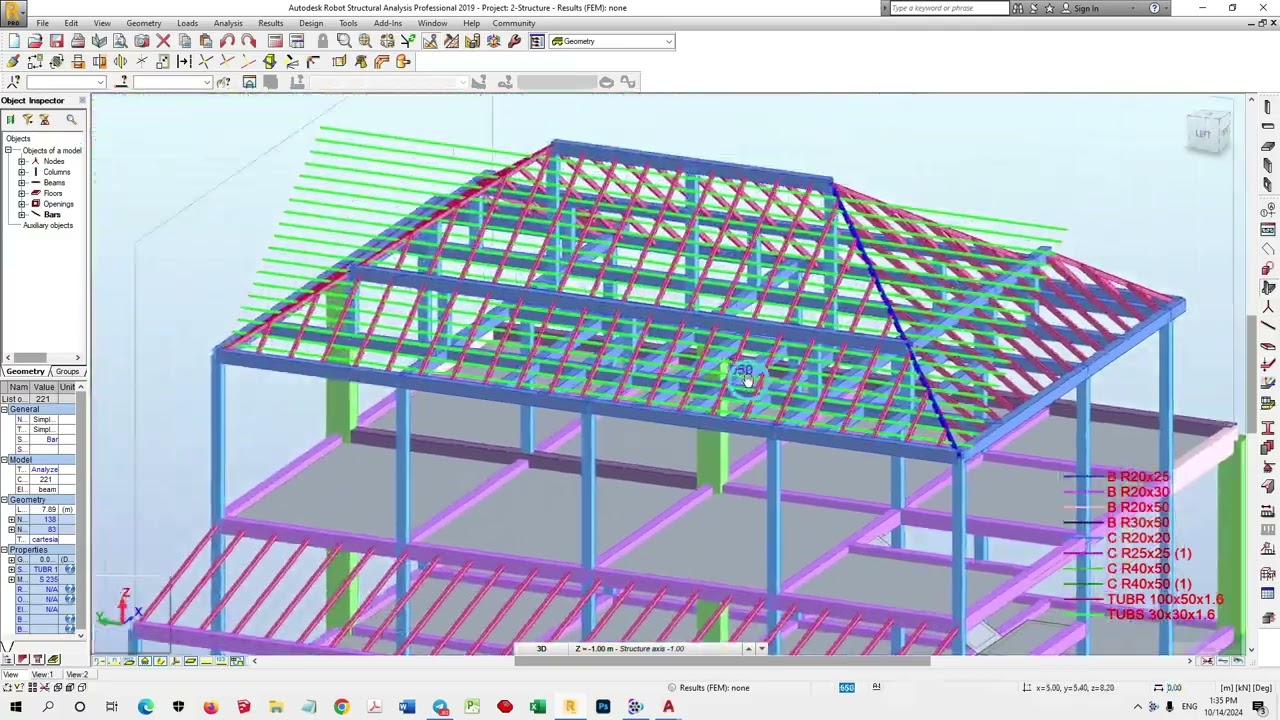The height and width of the screenshot is (720, 1280).
Task: Capture a screenshot with the camera icon
Action: (x=141, y=41)
